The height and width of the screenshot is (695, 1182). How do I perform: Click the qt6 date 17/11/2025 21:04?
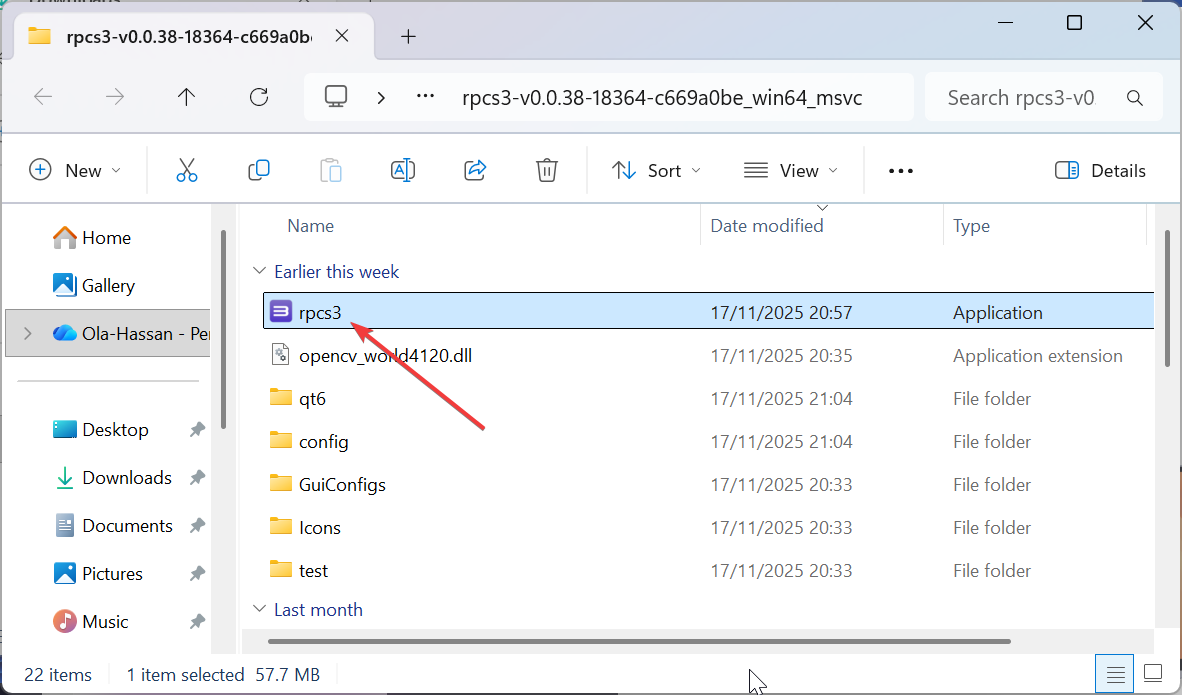pyautogui.click(x=781, y=398)
